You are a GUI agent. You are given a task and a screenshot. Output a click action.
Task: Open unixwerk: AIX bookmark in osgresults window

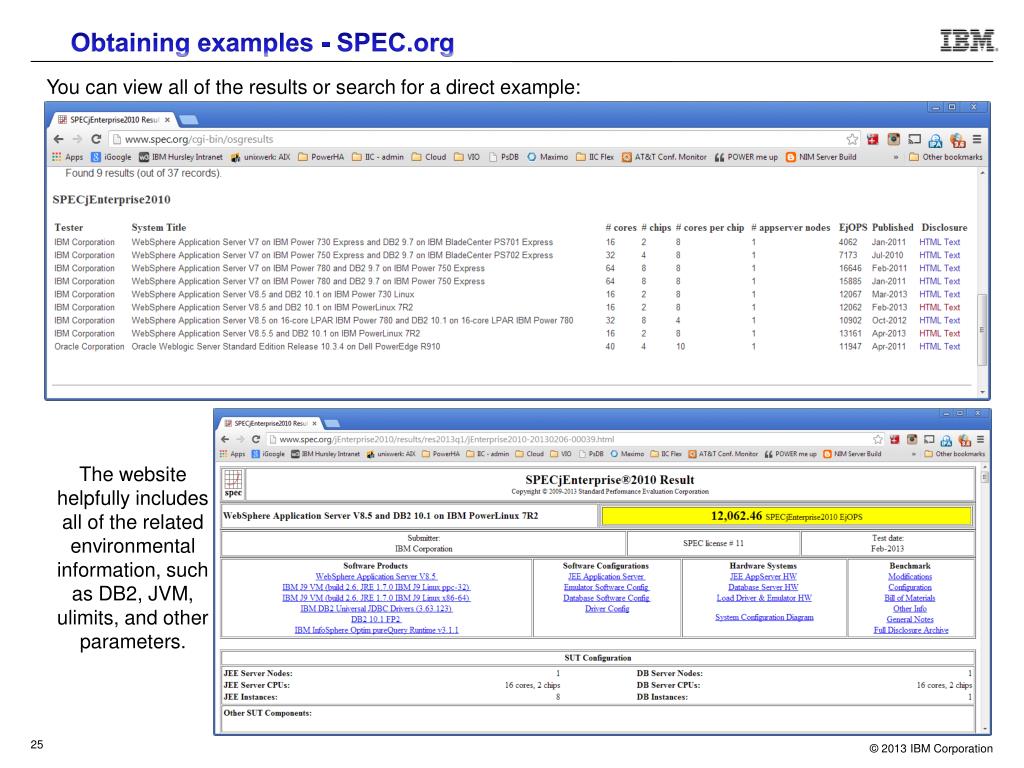(261, 157)
